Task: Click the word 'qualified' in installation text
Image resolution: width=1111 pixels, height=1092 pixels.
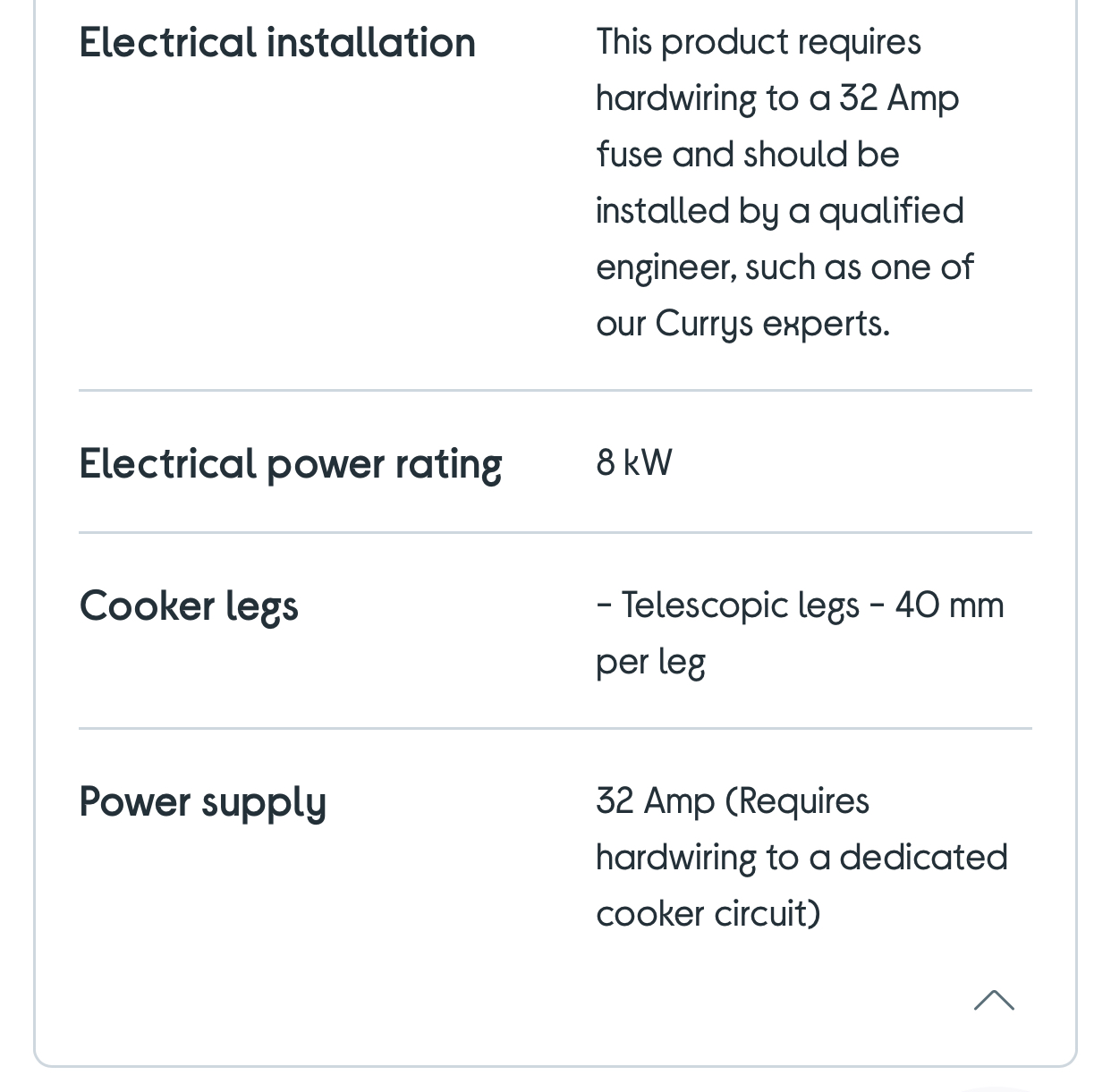Action: point(891,211)
